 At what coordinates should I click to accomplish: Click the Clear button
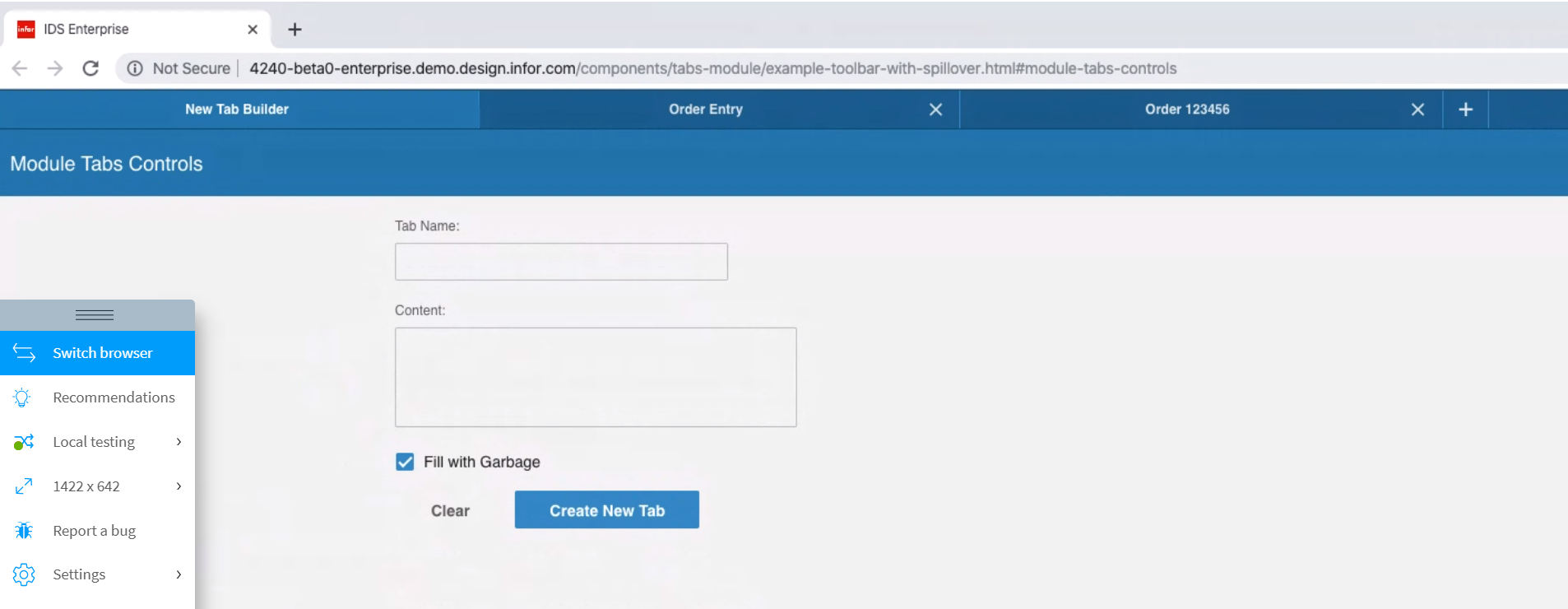(450, 510)
